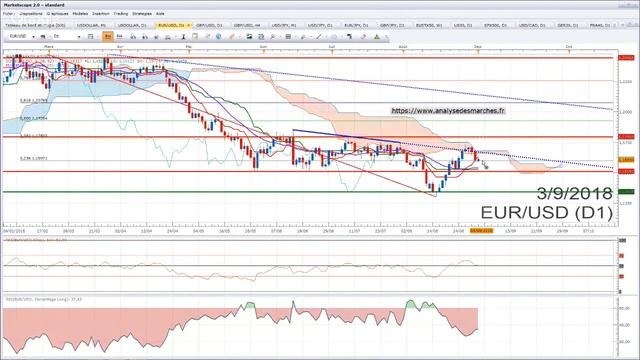Switch to the GER30, D1 tab

point(567,25)
